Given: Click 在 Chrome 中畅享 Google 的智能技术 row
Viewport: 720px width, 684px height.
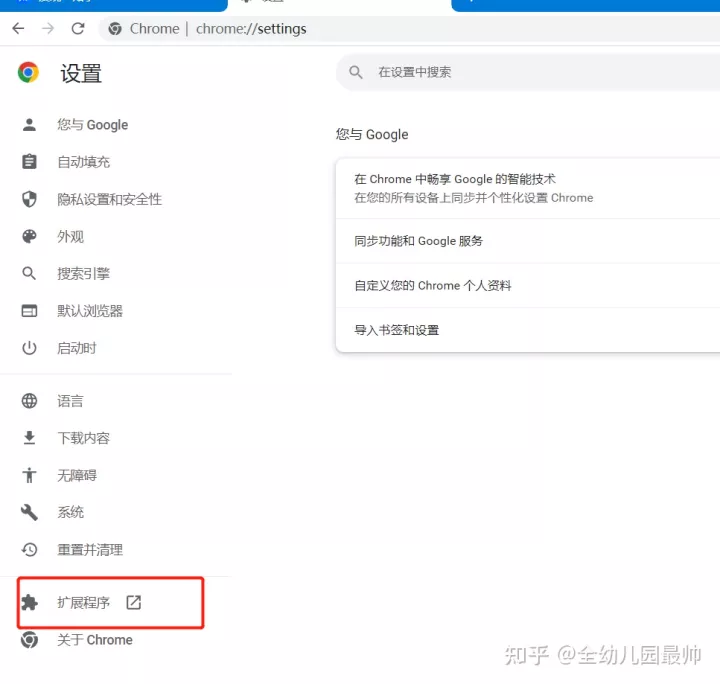Looking at the screenshot, I should tap(528, 188).
